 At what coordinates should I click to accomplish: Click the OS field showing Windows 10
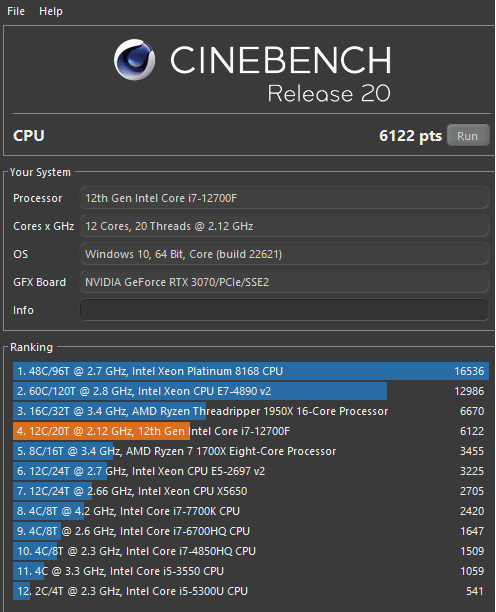pyautogui.click(x=284, y=254)
